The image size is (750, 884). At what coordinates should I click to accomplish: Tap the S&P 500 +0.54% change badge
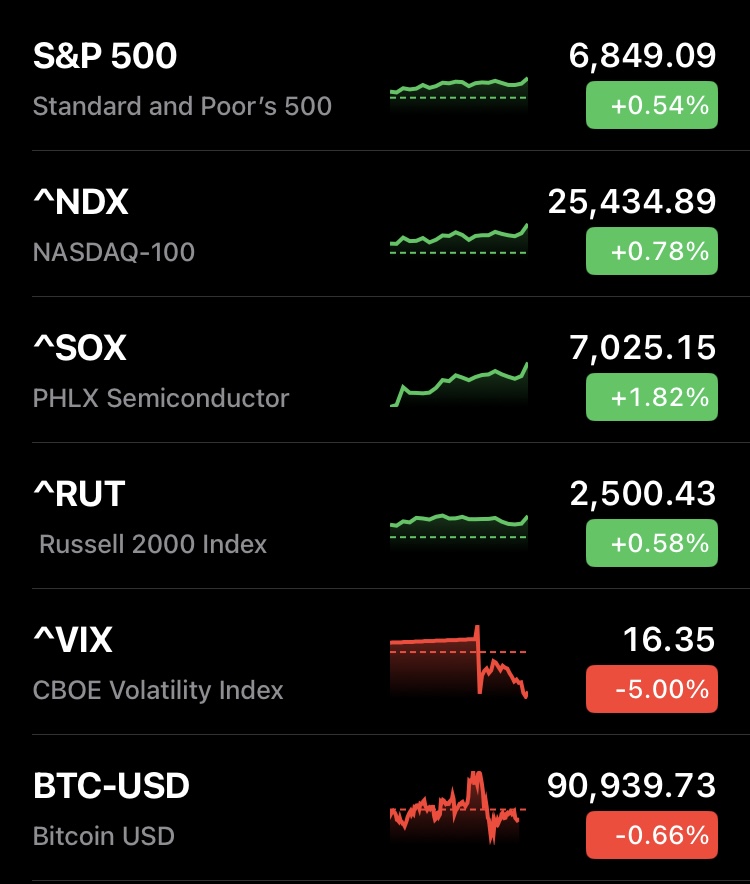coord(652,105)
